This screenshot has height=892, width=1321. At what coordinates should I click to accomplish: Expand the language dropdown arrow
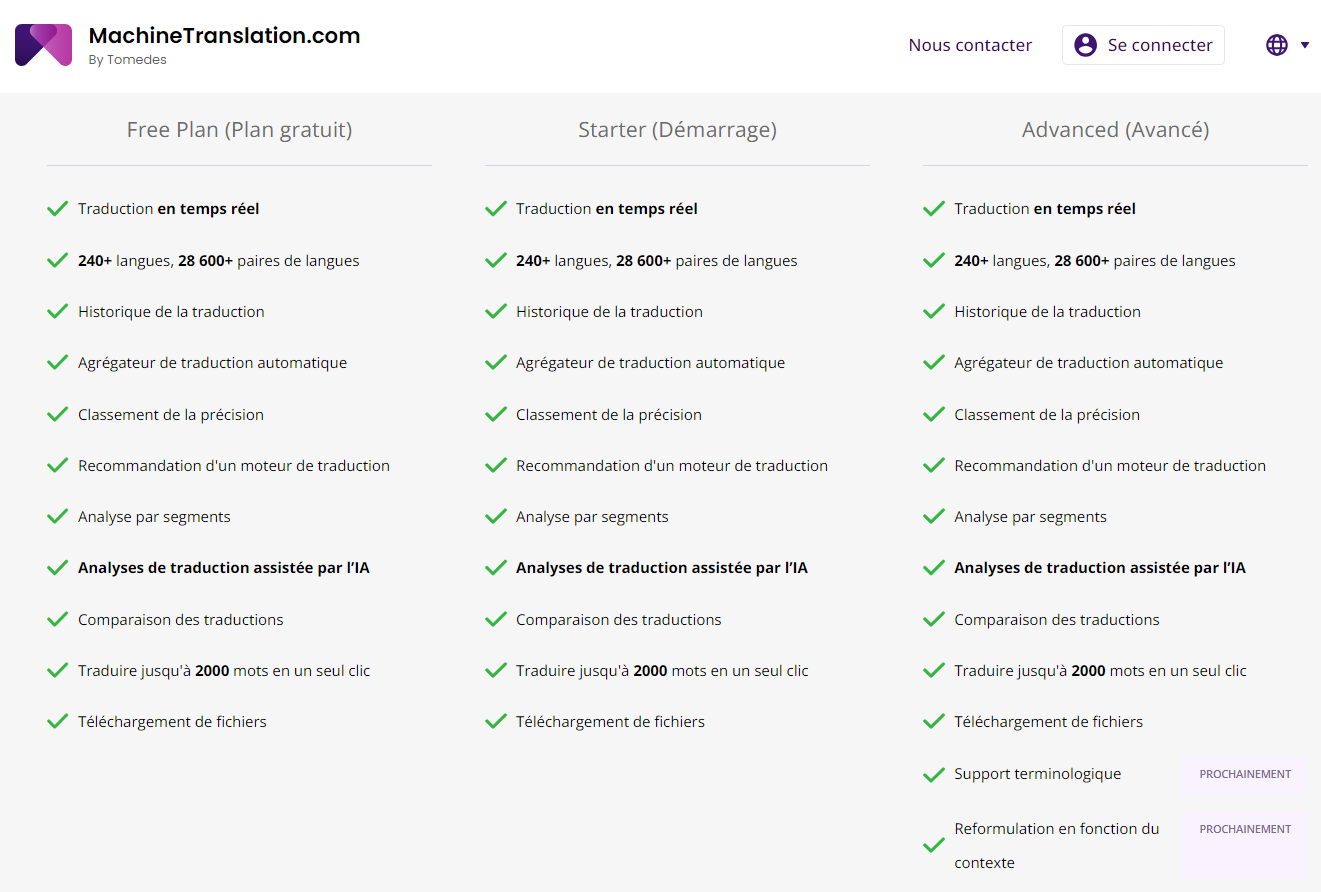[x=1305, y=45]
